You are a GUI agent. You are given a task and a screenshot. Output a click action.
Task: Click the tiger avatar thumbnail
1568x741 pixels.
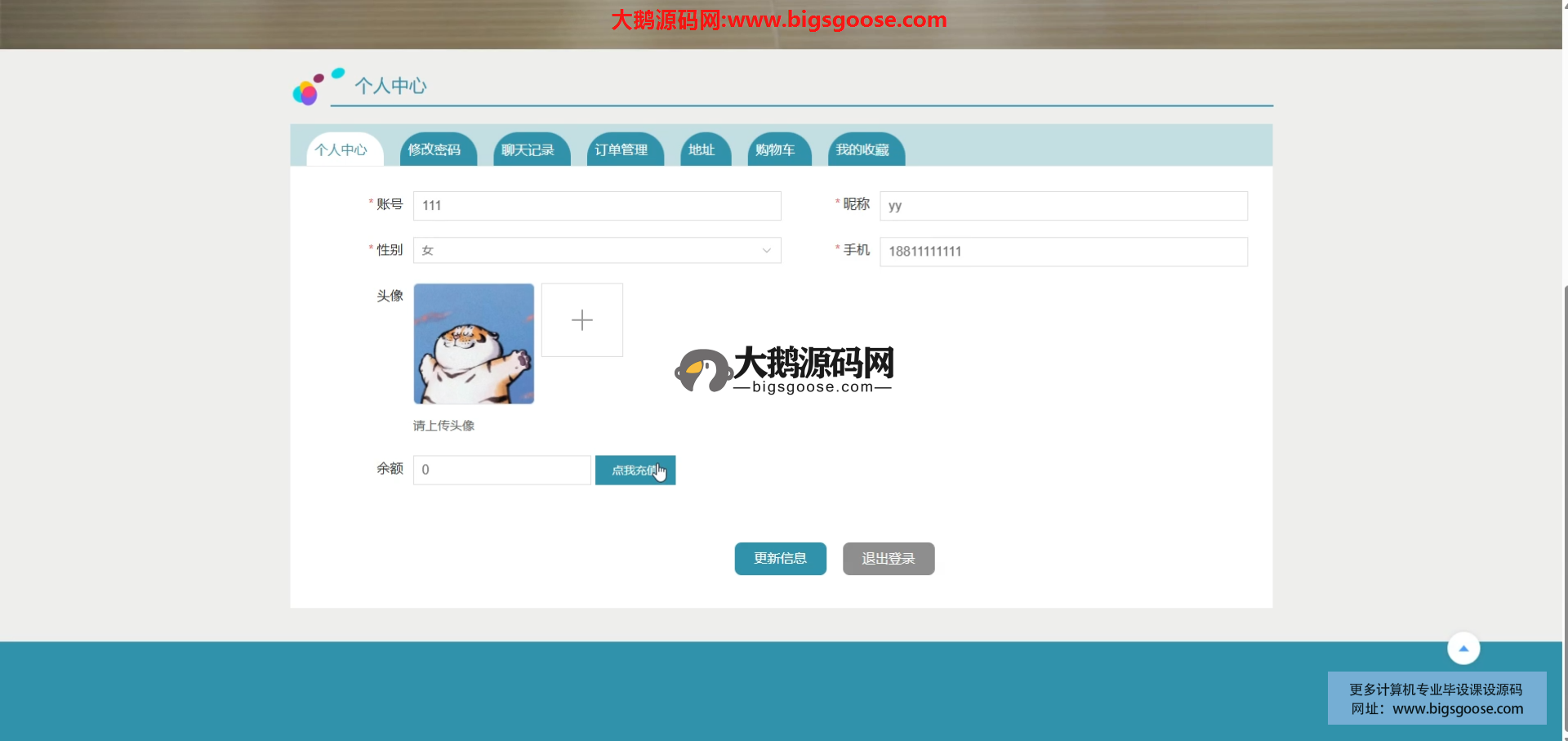(x=474, y=344)
